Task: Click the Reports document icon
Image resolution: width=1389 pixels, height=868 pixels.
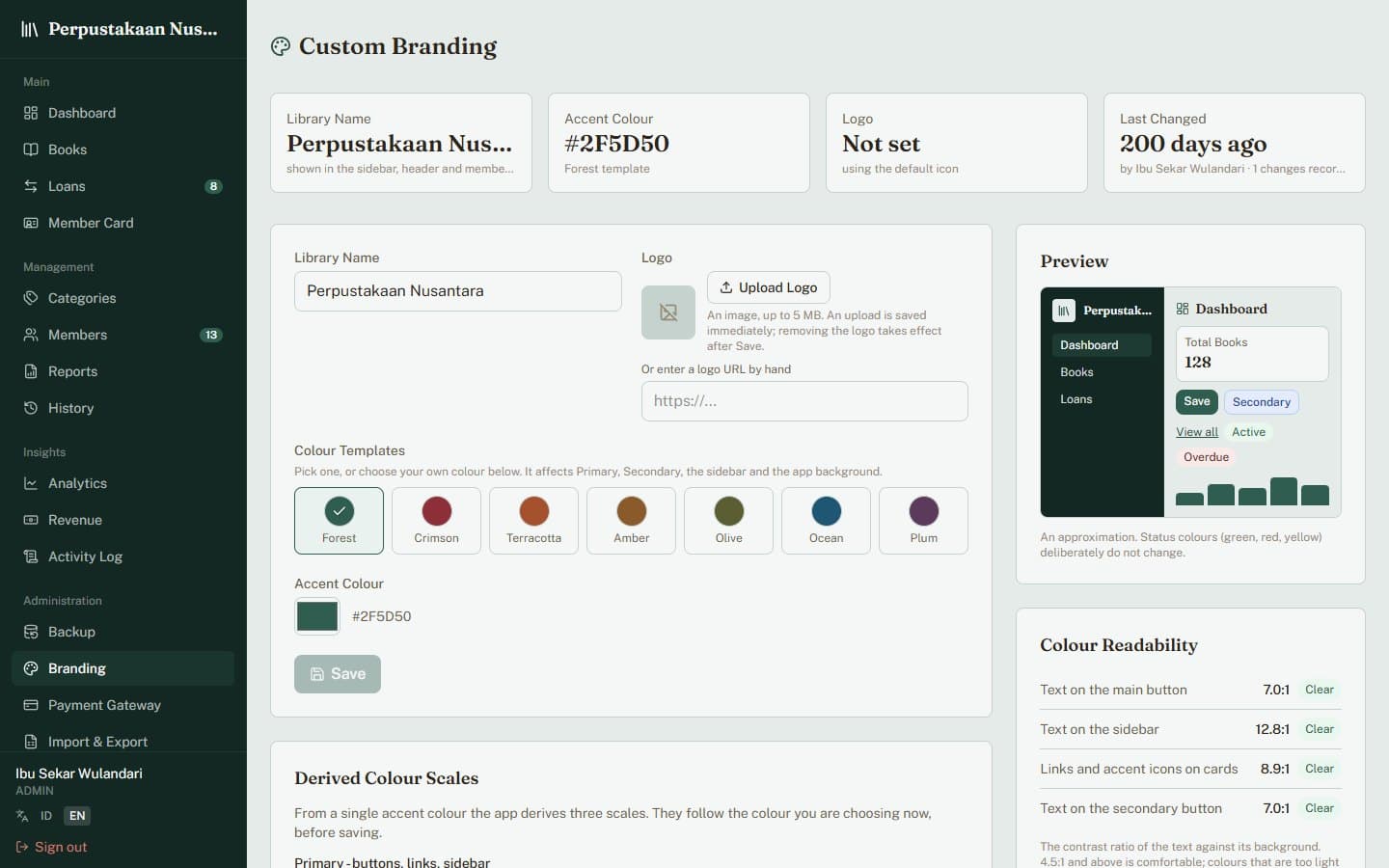Action: [31, 371]
